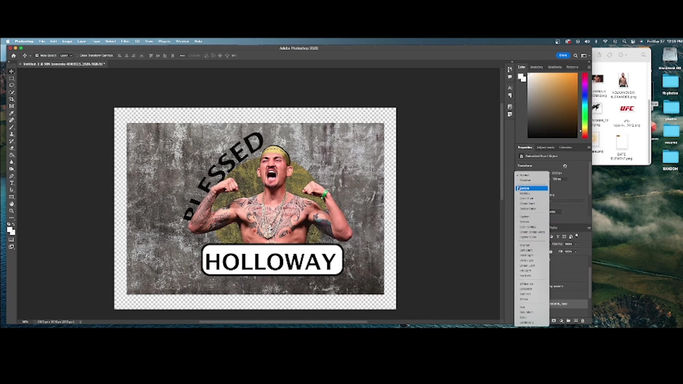The width and height of the screenshot is (683, 384).
Task: Select the Lasso tool
Action: point(11,85)
